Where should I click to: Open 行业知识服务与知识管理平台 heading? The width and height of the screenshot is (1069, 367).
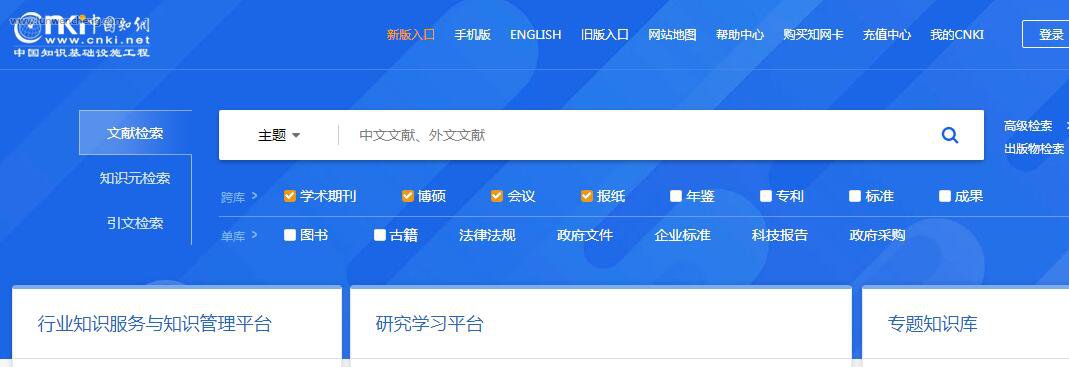point(154,323)
